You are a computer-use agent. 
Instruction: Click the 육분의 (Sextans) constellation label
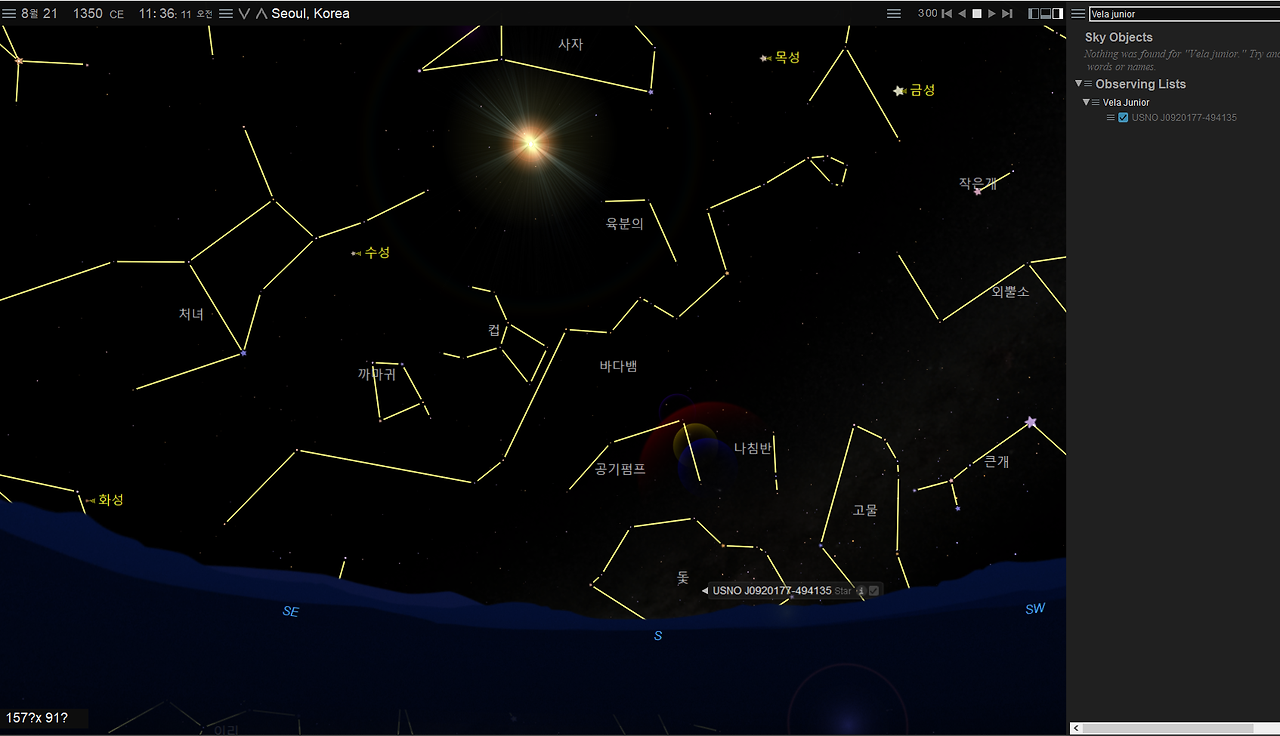[x=624, y=223]
